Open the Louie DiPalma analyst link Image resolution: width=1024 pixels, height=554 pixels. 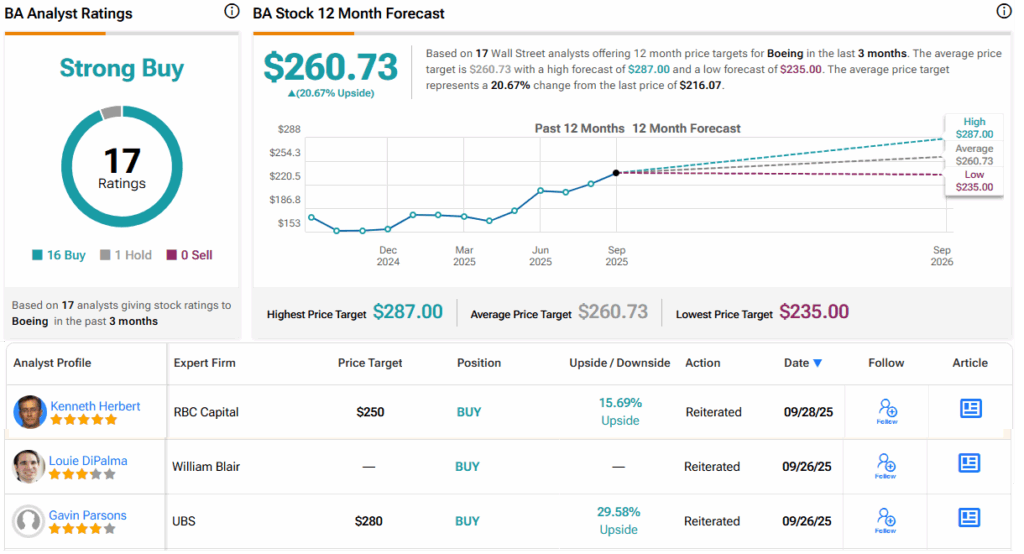click(x=88, y=461)
